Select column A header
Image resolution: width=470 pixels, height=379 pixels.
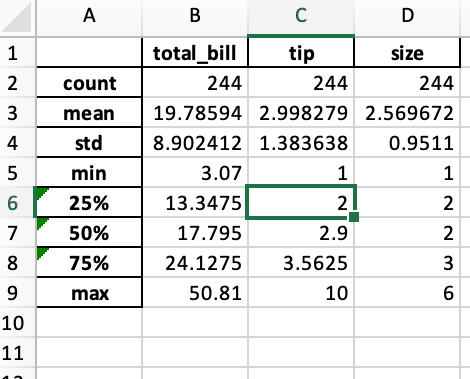point(89,17)
